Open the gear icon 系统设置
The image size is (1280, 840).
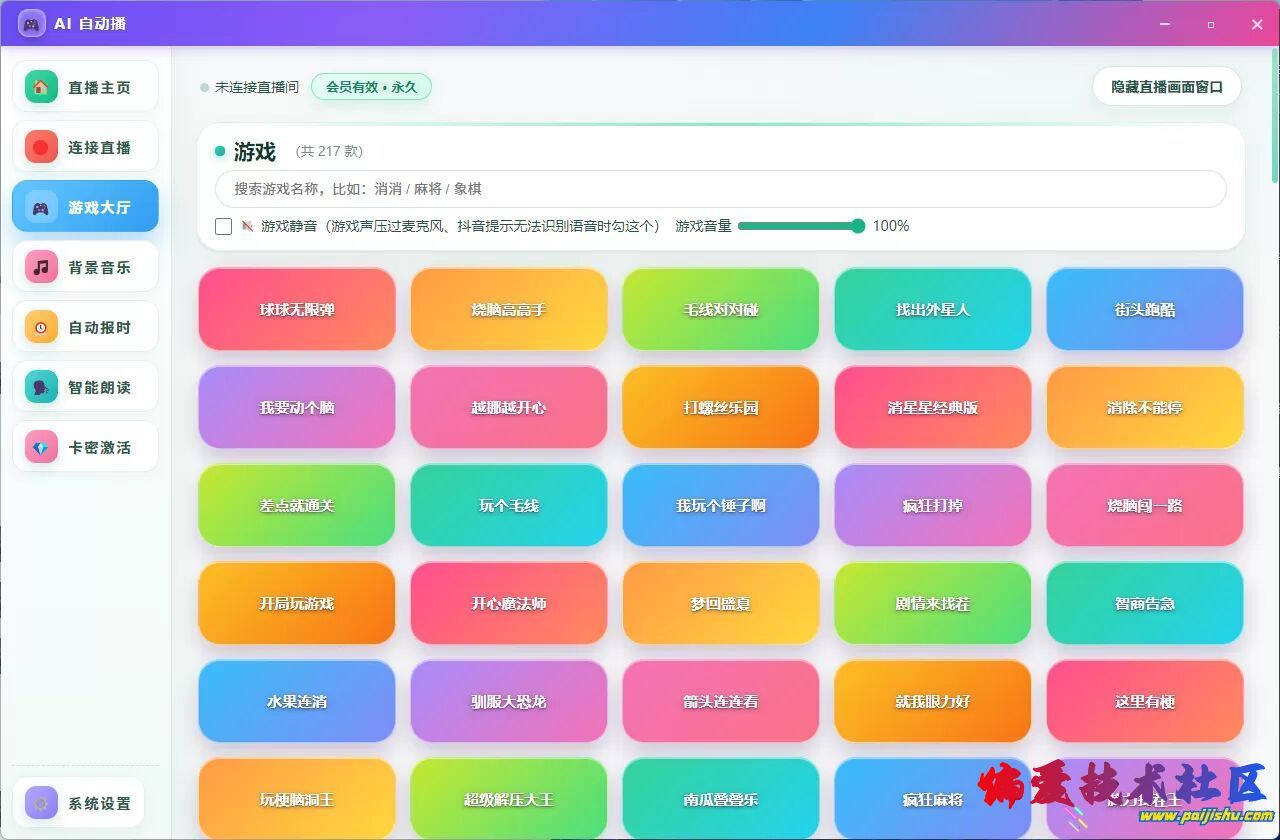[41, 803]
